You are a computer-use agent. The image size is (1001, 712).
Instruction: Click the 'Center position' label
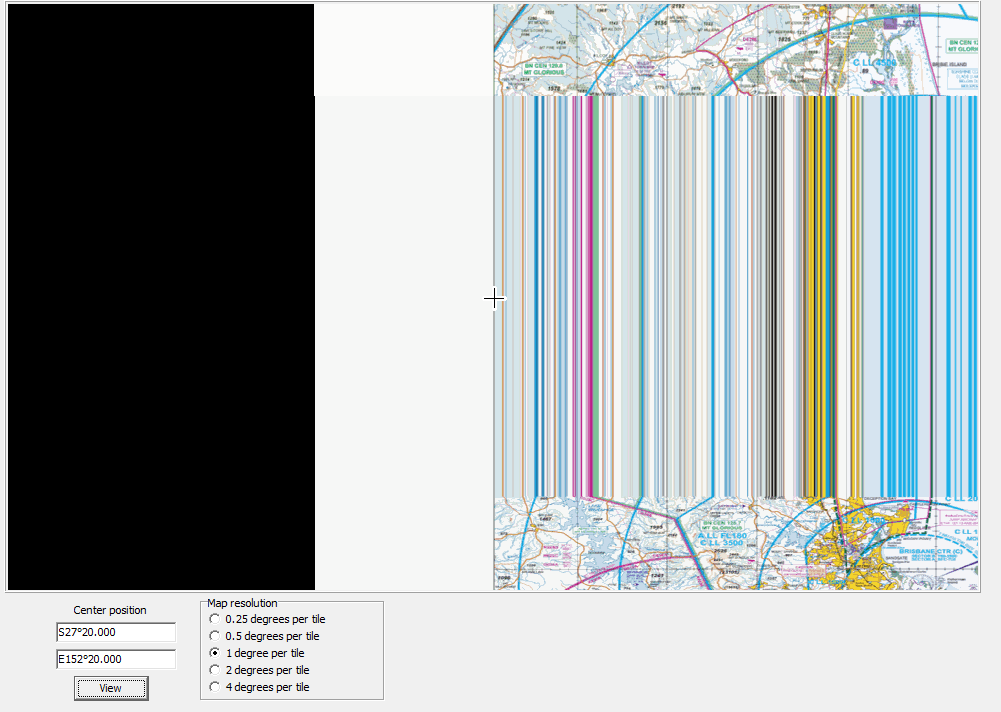(110, 610)
